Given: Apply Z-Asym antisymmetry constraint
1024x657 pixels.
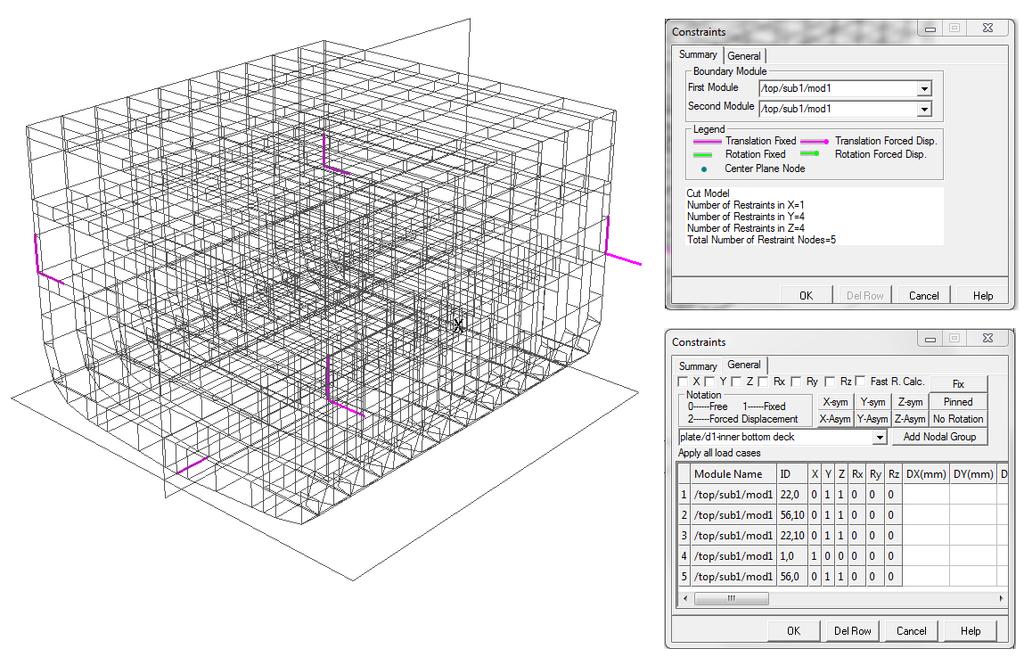Looking at the screenshot, I should point(910,419).
